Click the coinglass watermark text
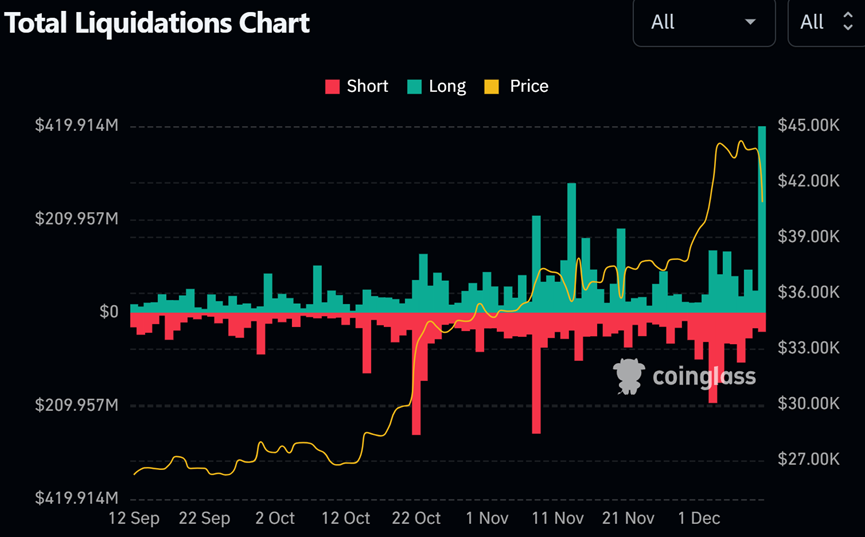Screen dimensions: 865x537 (x=704, y=377)
